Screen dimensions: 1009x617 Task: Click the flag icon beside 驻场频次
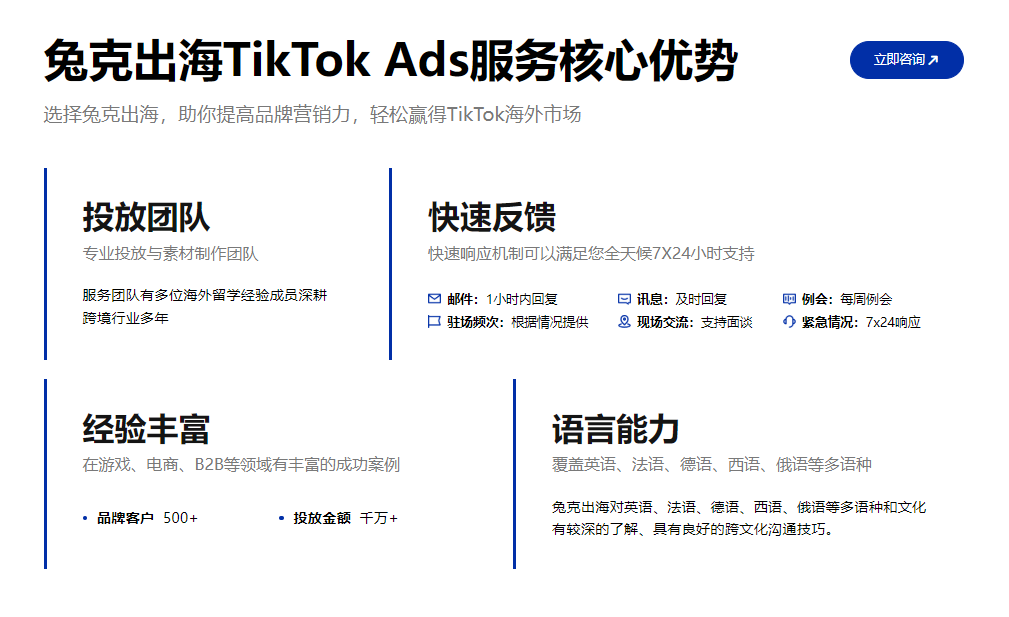tap(434, 322)
